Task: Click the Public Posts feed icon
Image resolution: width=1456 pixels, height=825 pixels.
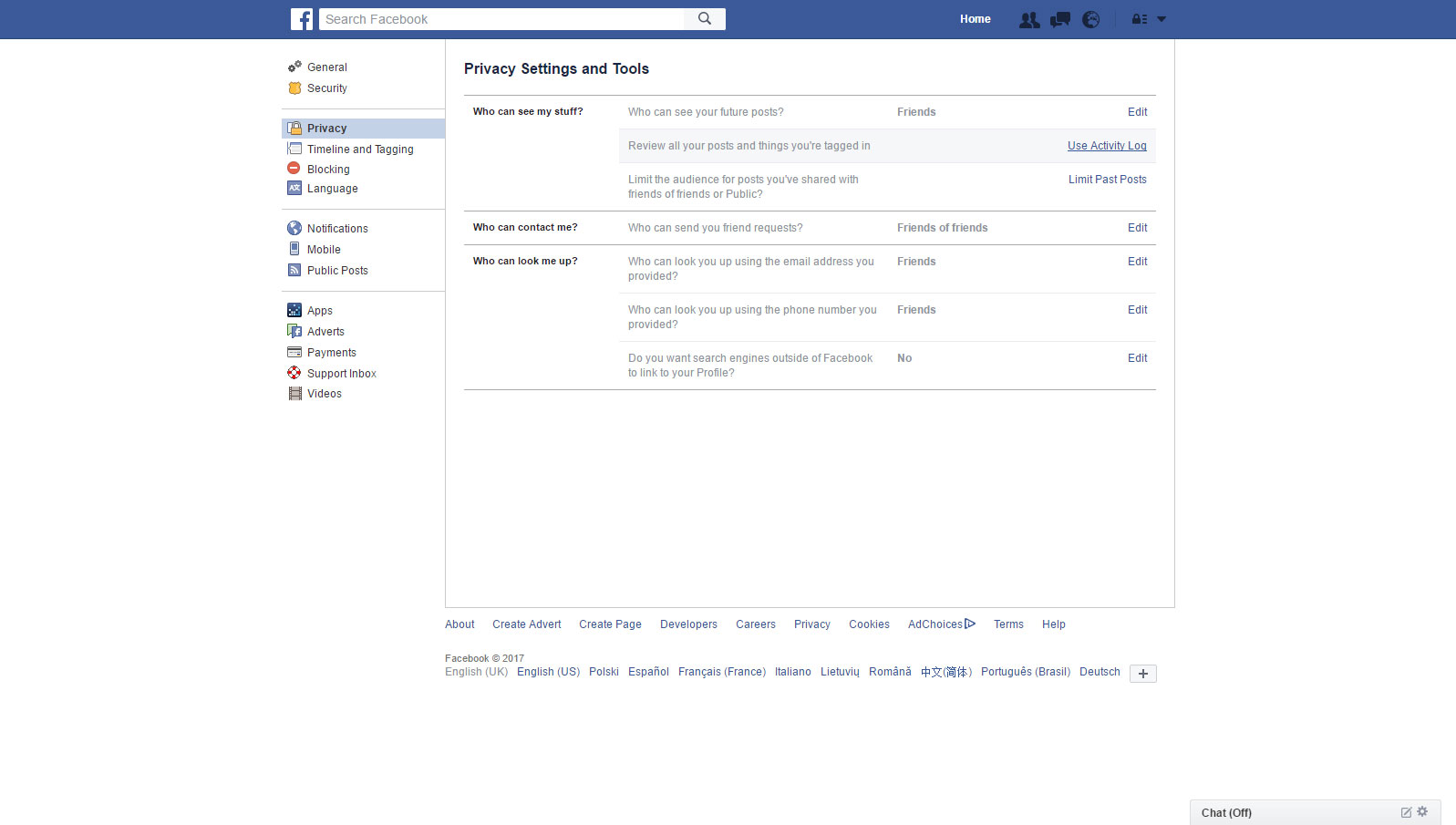Action: point(294,270)
